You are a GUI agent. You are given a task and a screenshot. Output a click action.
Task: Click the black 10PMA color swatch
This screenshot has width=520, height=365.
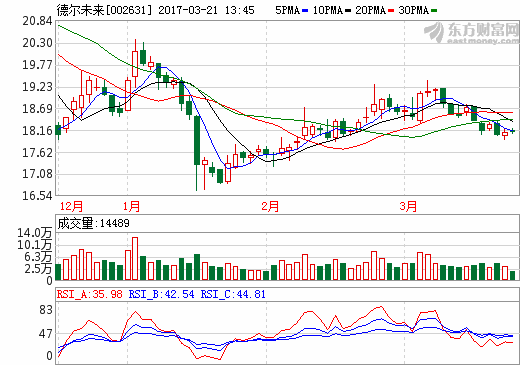point(348,11)
